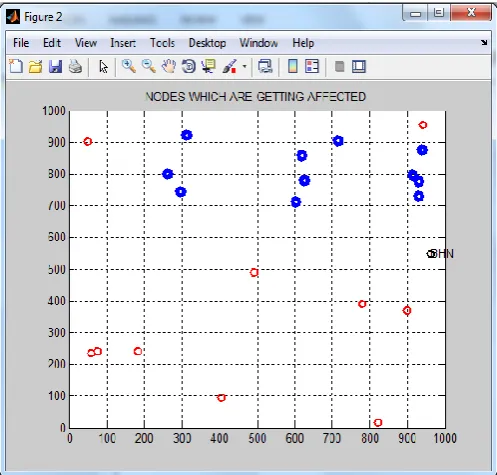Open the File menu
The height and width of the screenshot is (475, 497).
21,43
